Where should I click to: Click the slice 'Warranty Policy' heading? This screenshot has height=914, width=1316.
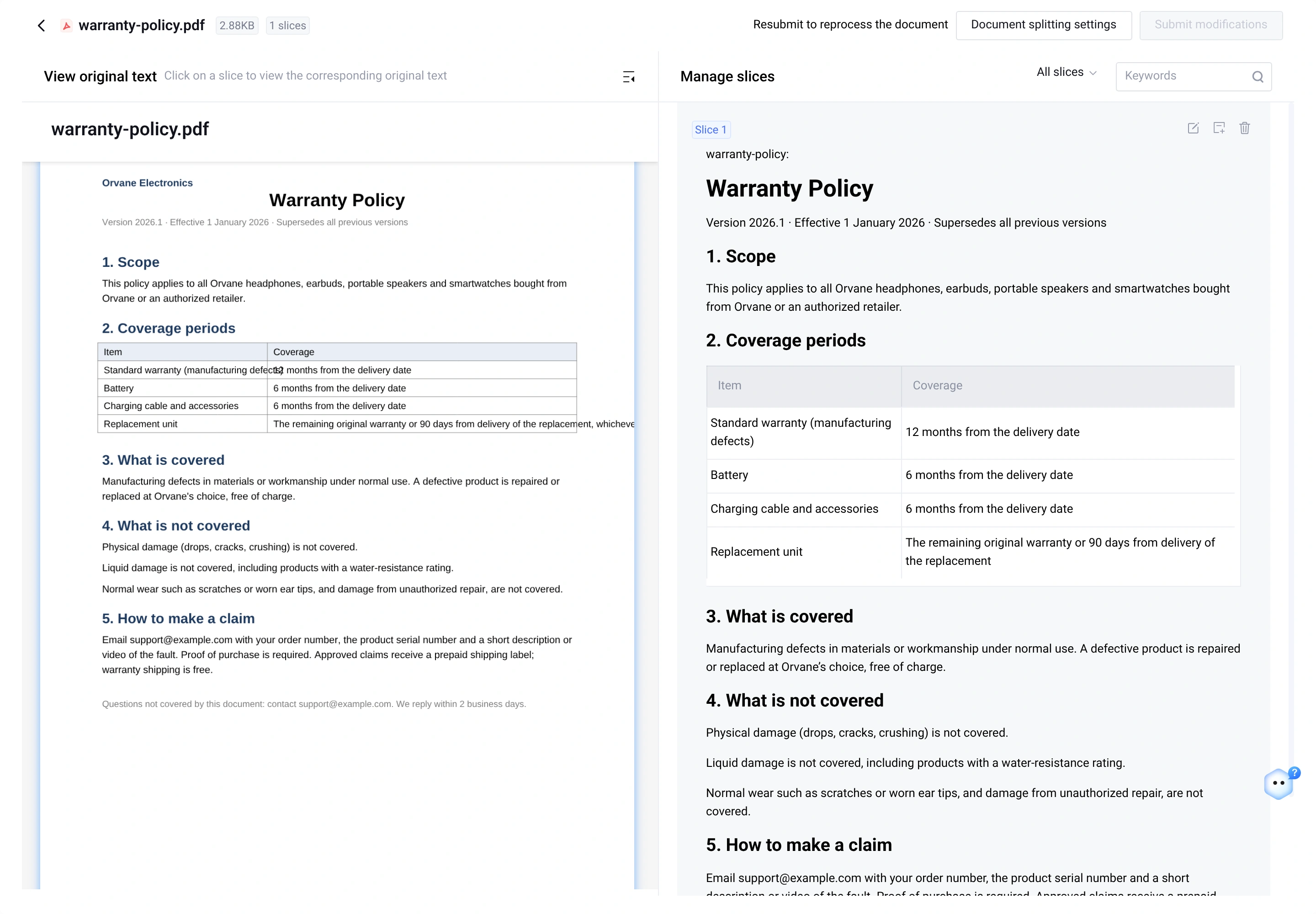pos(789,188)
